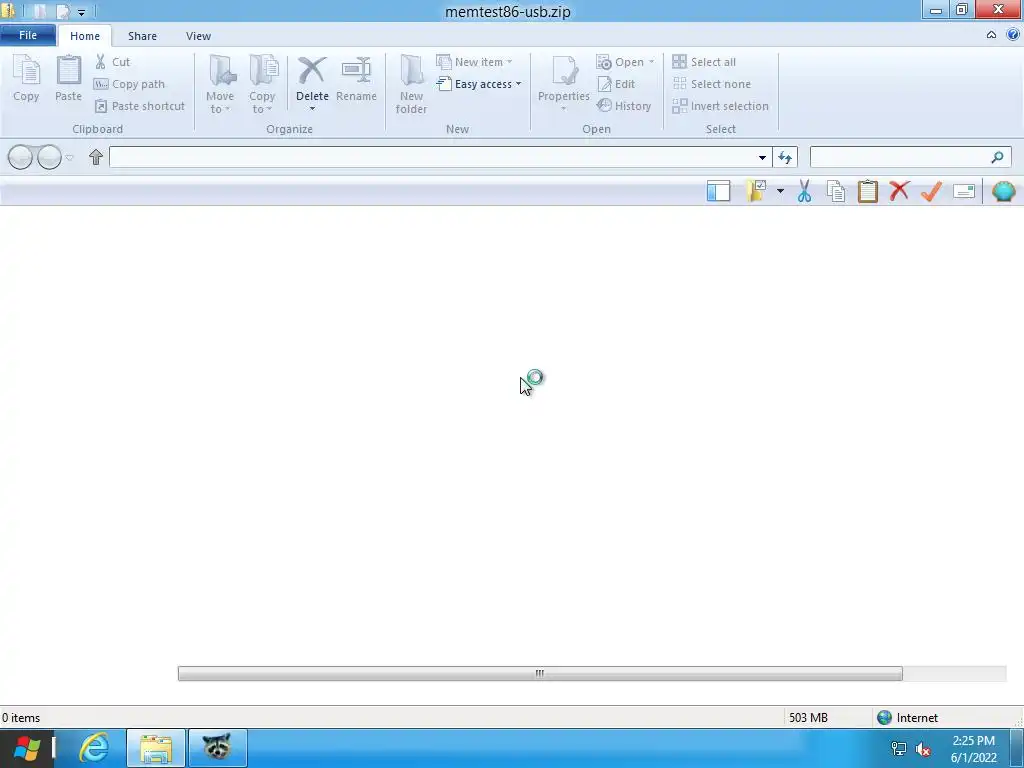1024x768 pixels.
Task: Open Internet Explorer from the taskbar
Action: (93, 748)
